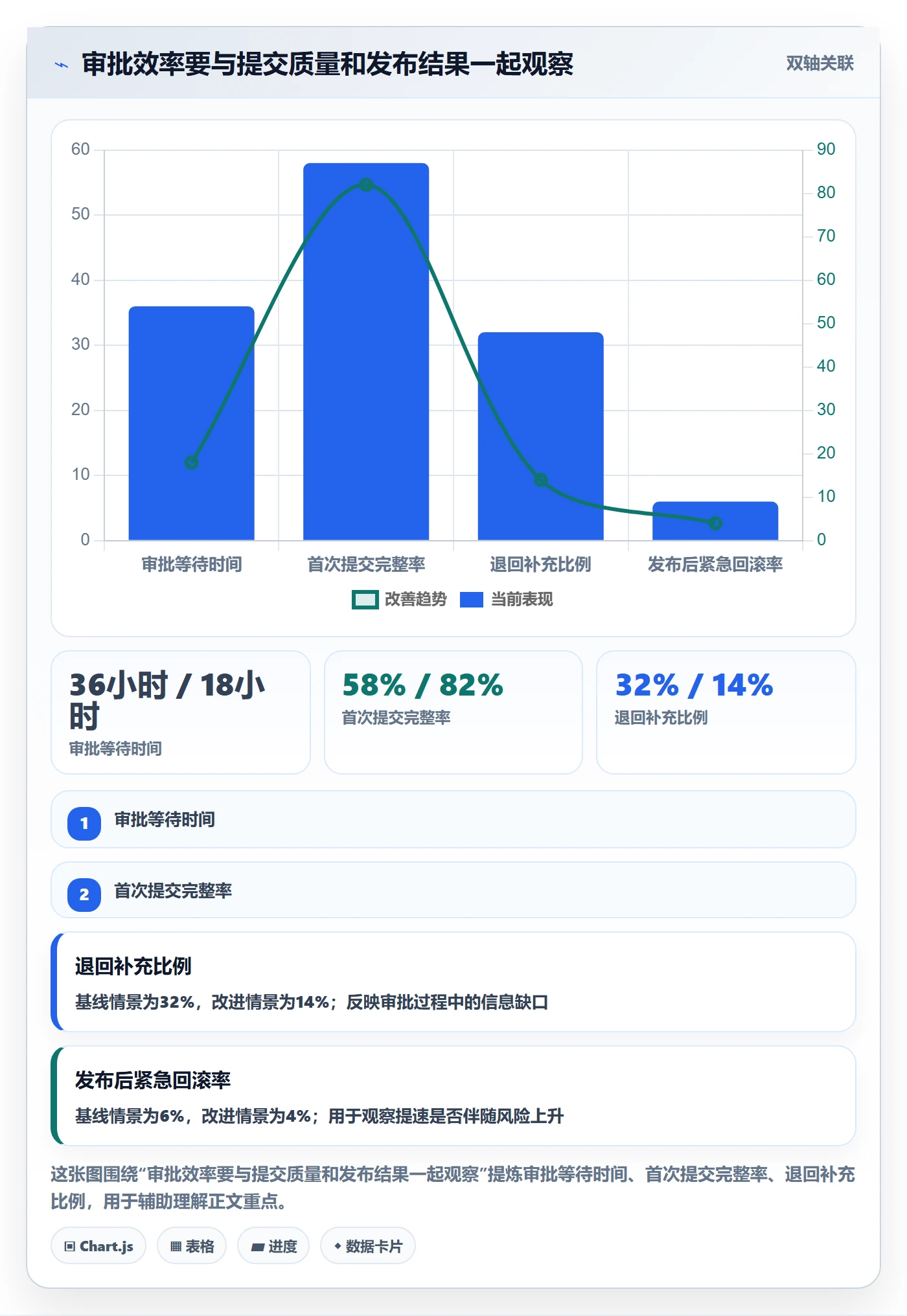Click the icon inside the Chart.js tag
The image size is (907, 1316).
[x=70, y=1247]
